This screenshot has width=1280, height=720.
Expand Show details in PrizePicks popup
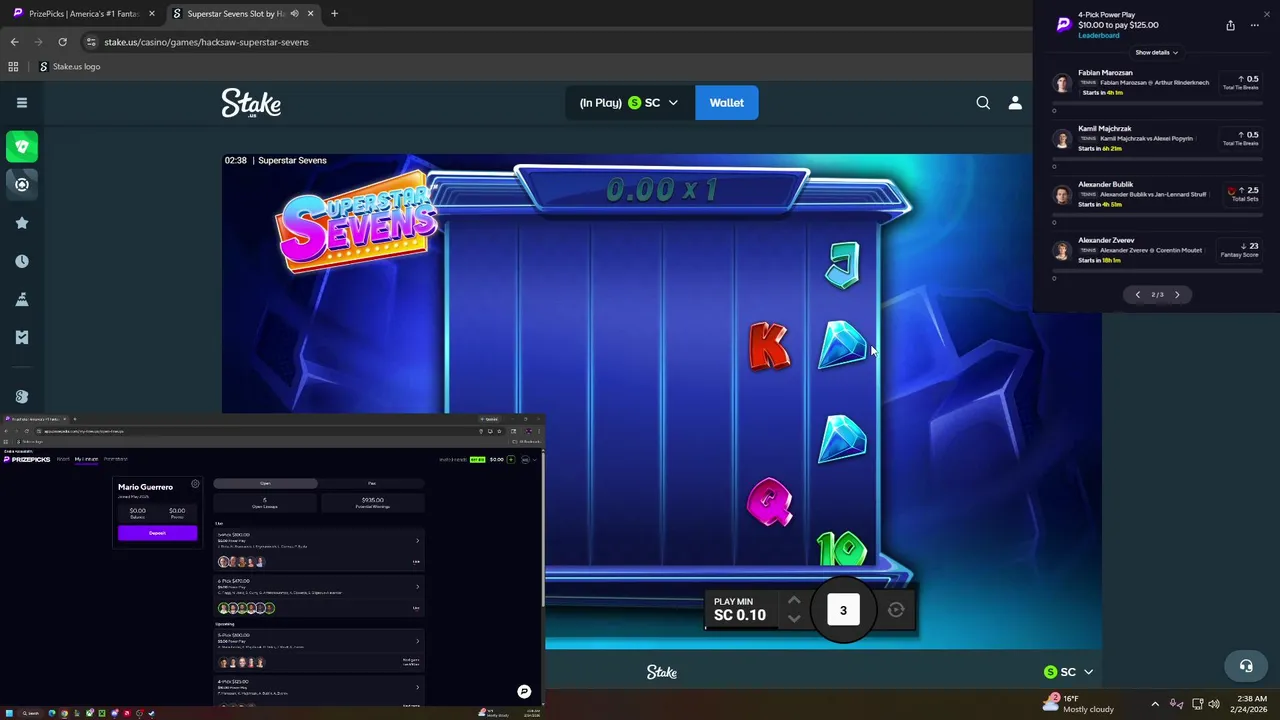[x=1156, y=52]
